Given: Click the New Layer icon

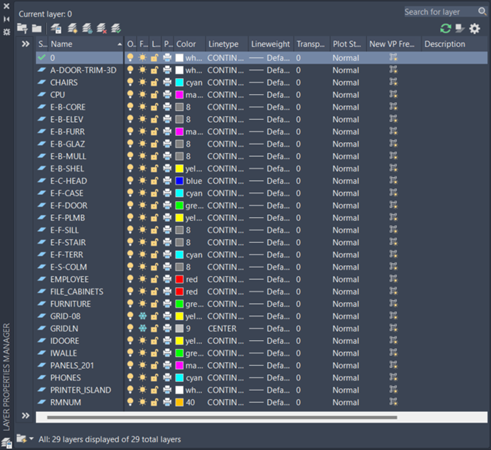Looking at the screenshot, I should [73, 29].
